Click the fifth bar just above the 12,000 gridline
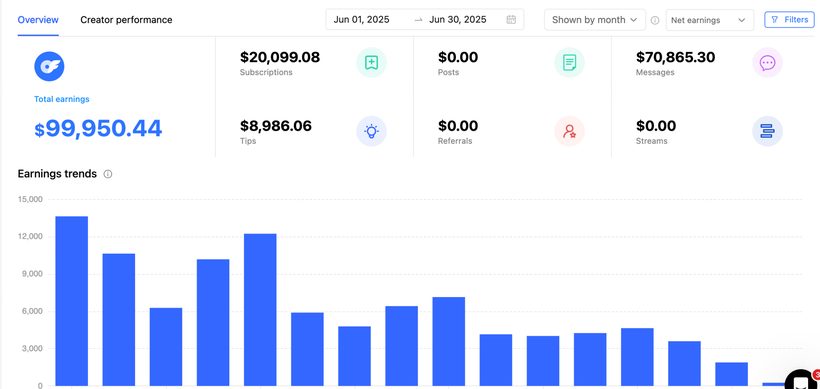The image size is (820, 389). (260, 310)
